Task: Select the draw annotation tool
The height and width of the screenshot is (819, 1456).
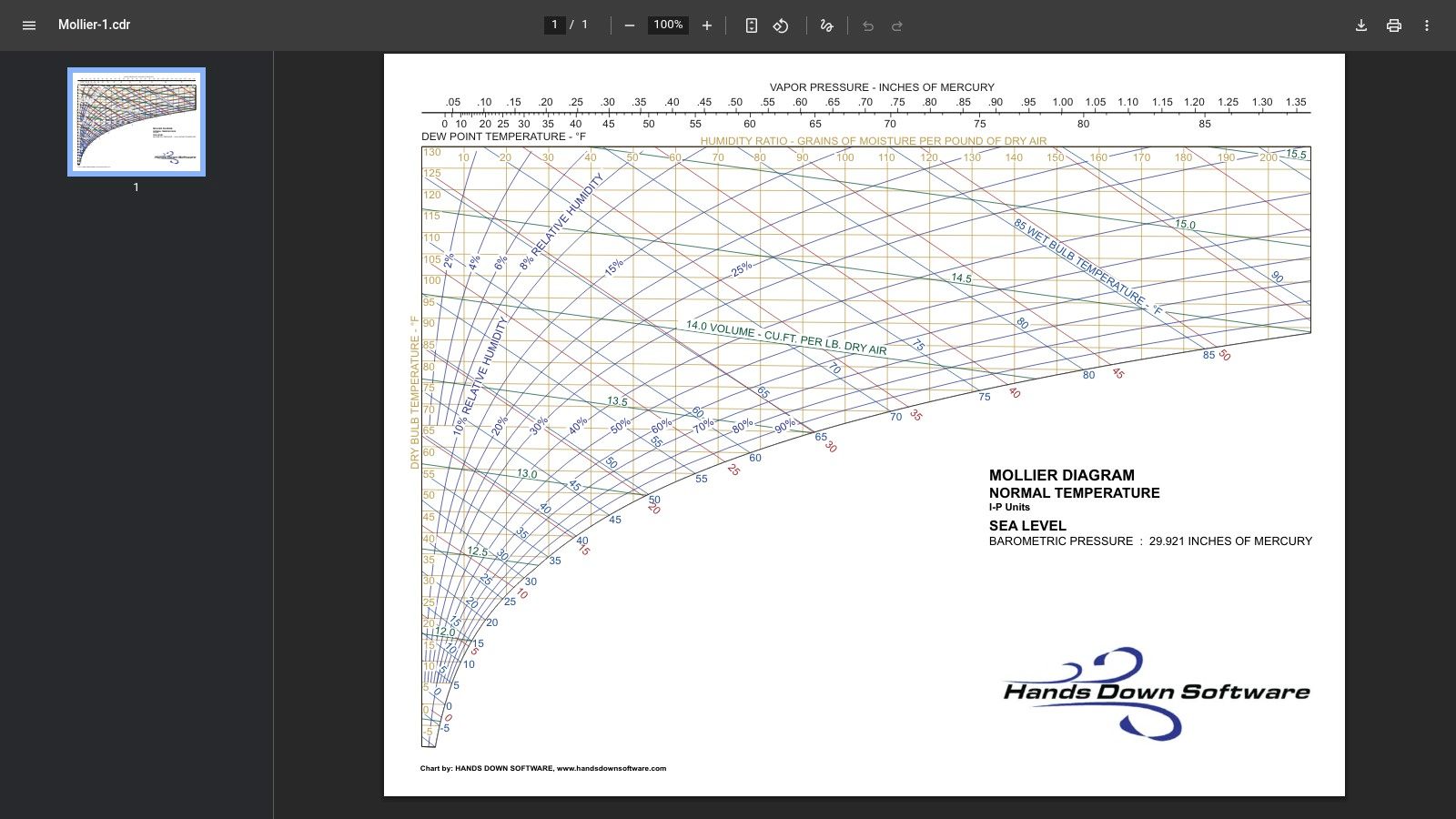Action: coord(826,25)
